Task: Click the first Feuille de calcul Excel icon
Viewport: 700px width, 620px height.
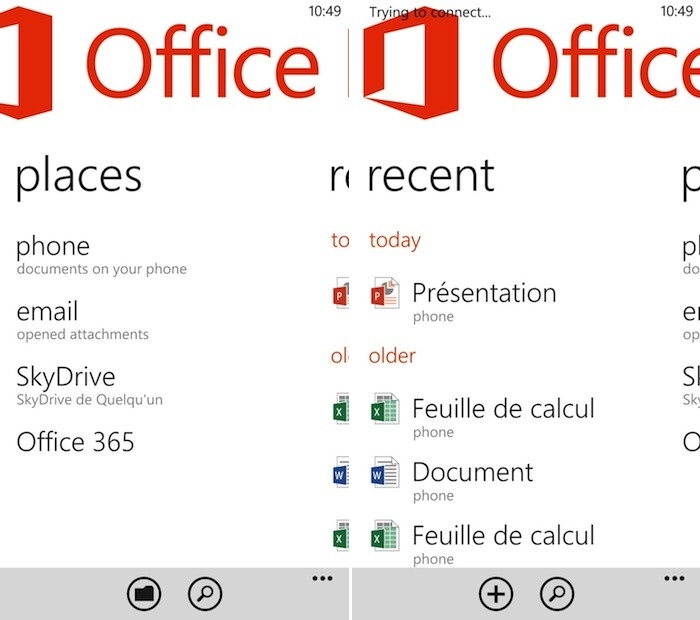Action: pyautogui.click(x=385, y=408)
